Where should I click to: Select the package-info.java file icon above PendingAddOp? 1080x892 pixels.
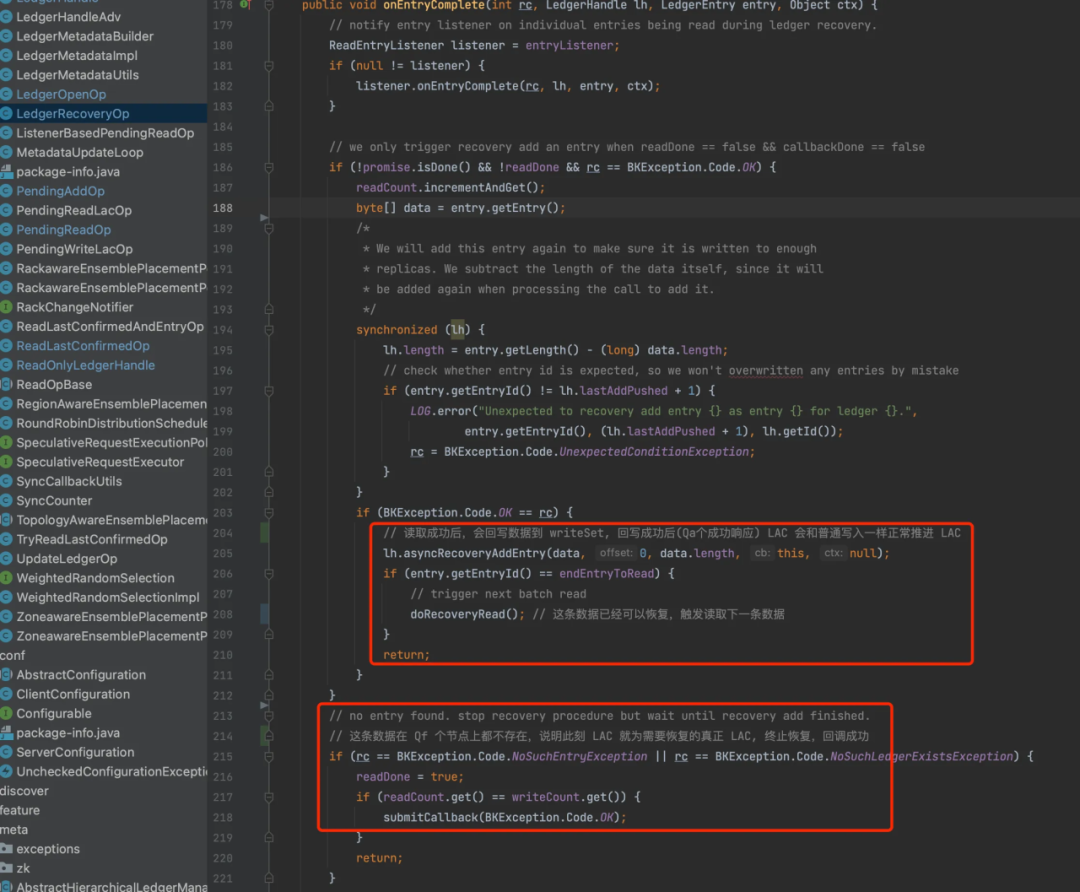[6, 172]
